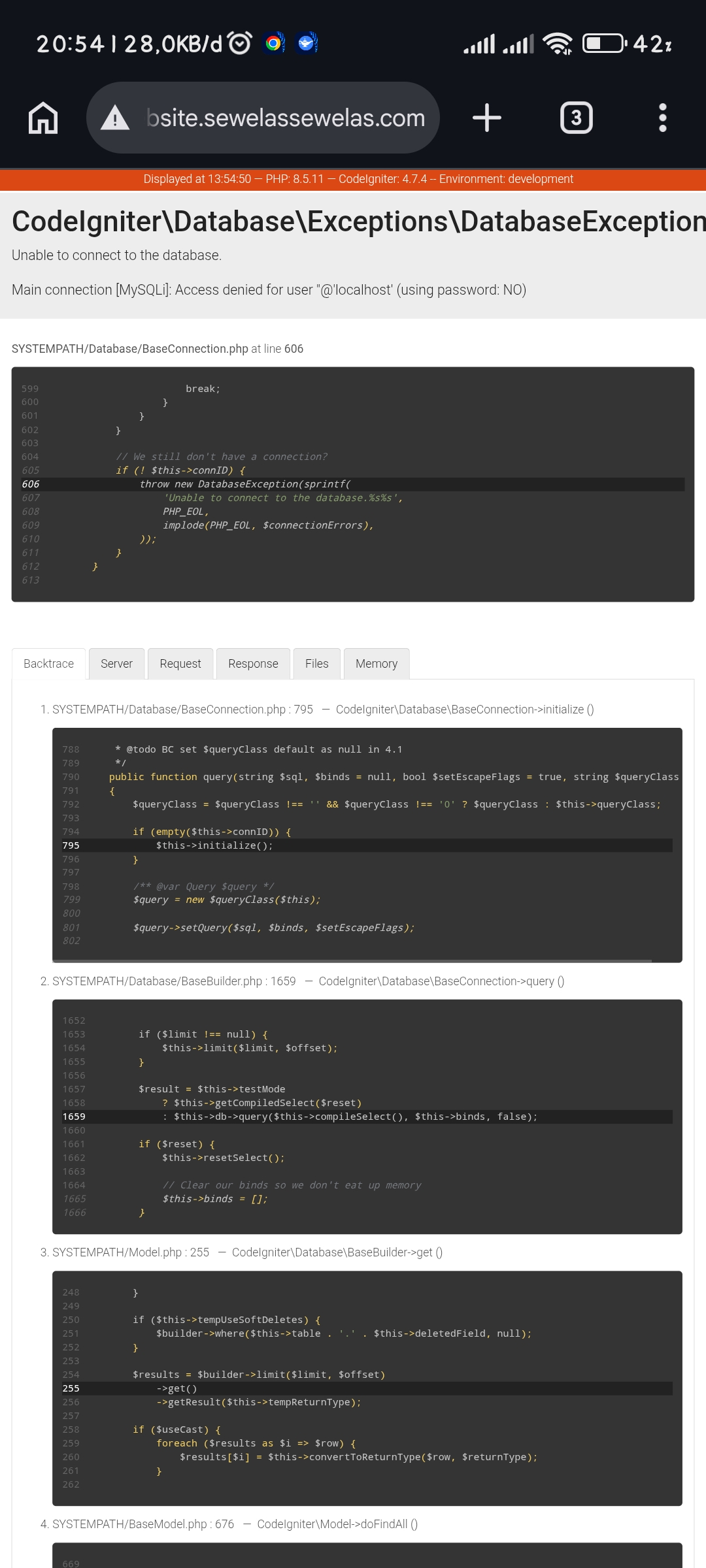Click backtrace entry 2 BaseBuilder.php : 1659
The width and height of the screenshot is (706, 1568).
click(174, 981)
